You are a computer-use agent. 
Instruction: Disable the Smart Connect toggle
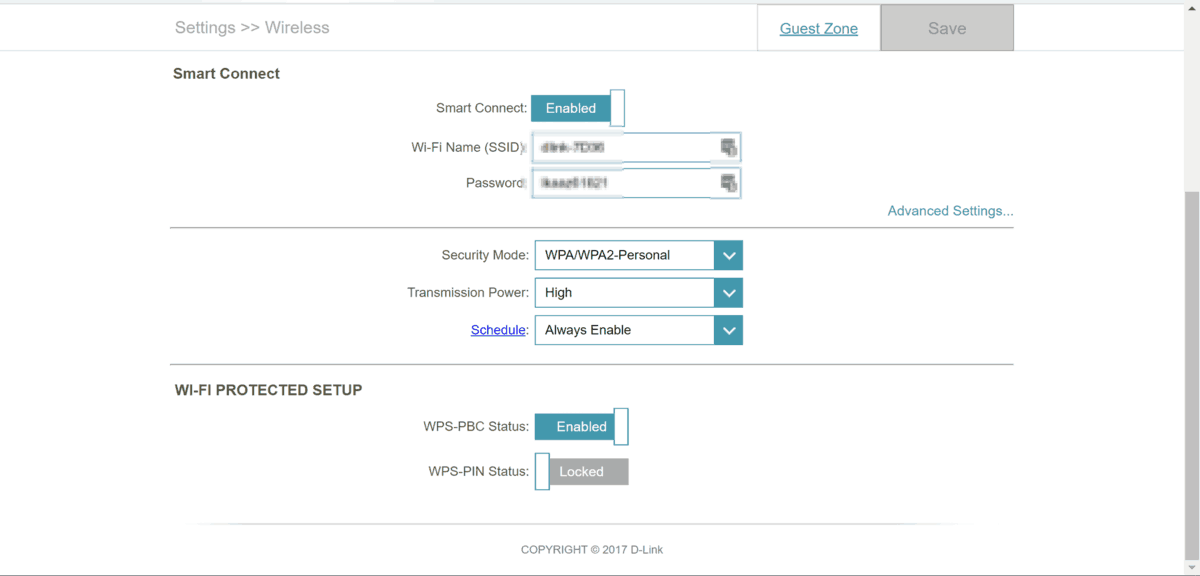(578, 108)
